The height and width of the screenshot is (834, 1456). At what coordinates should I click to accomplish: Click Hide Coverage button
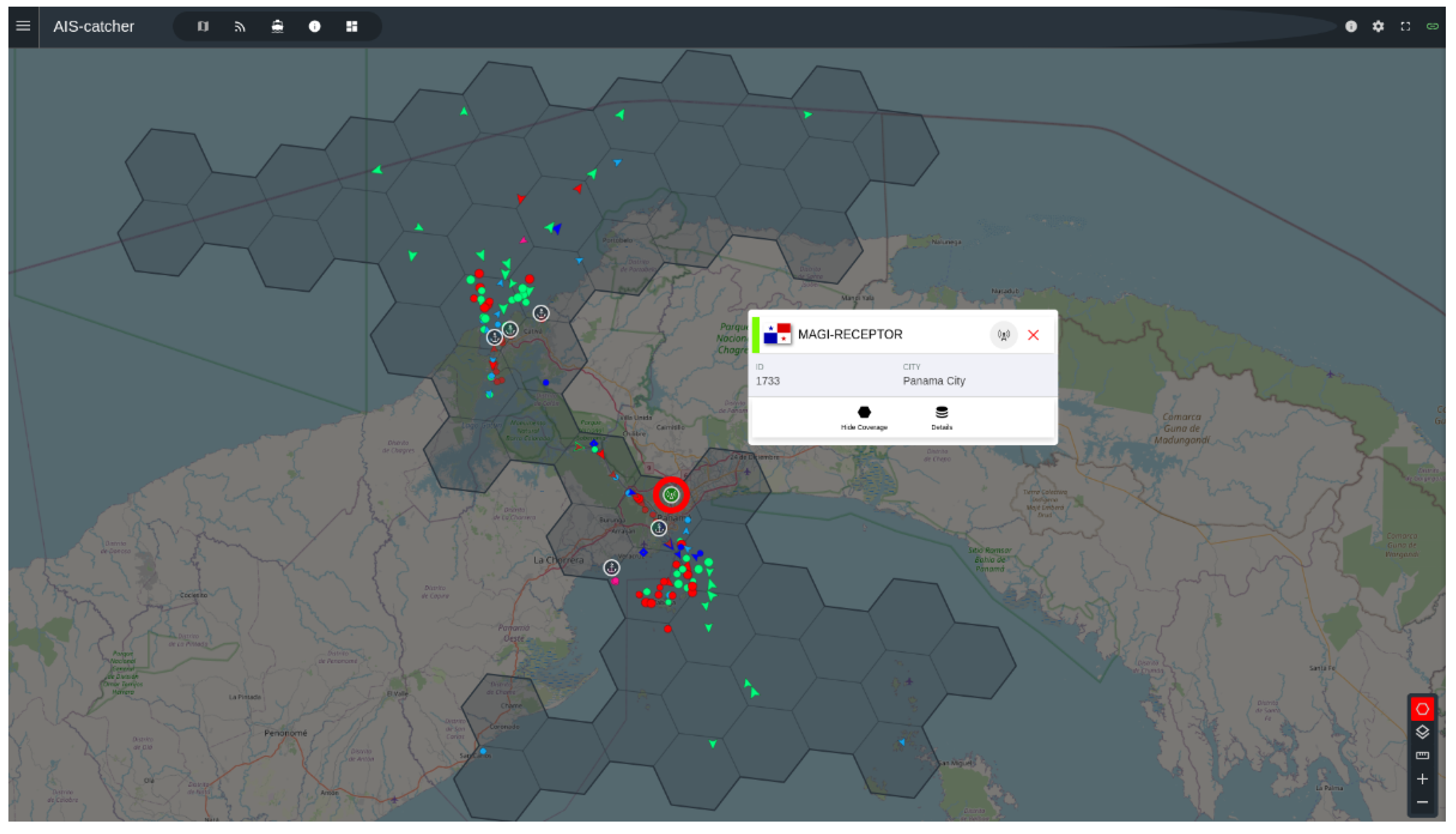pos(864,417)
